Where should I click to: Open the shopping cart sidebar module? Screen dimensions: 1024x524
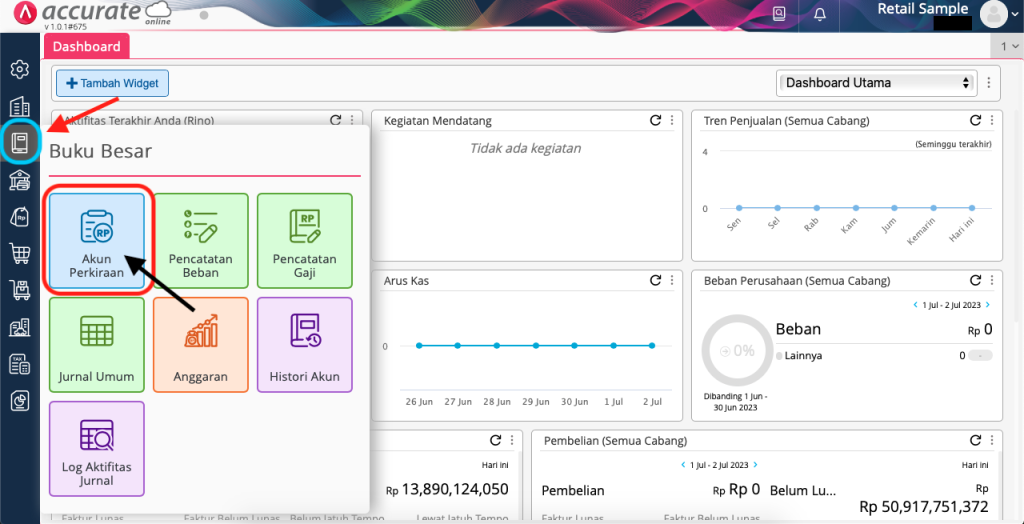(19, 254)
